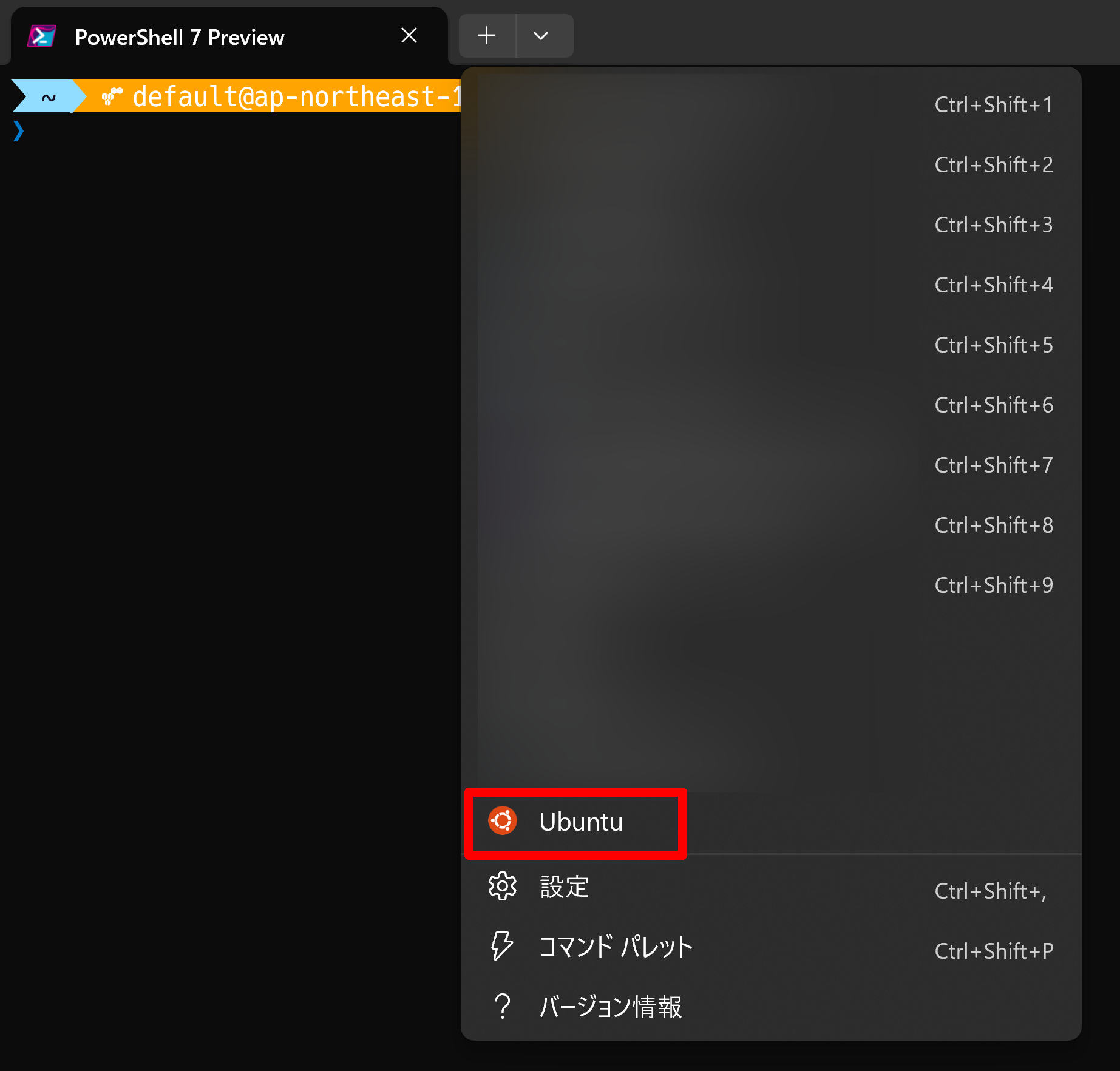The image size is (1120, 1071).
Task: Select profile with Ctrl+Shift+2 shortcut
Action: 771,165
